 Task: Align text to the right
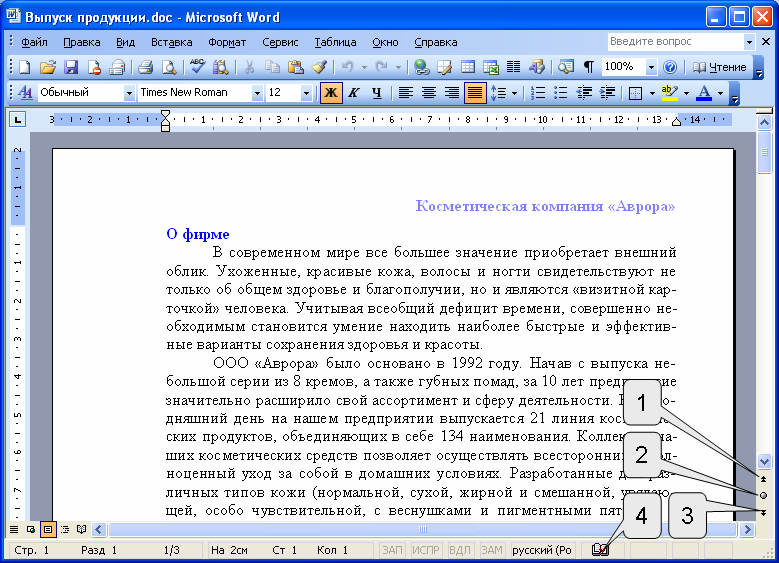point(452,92)
